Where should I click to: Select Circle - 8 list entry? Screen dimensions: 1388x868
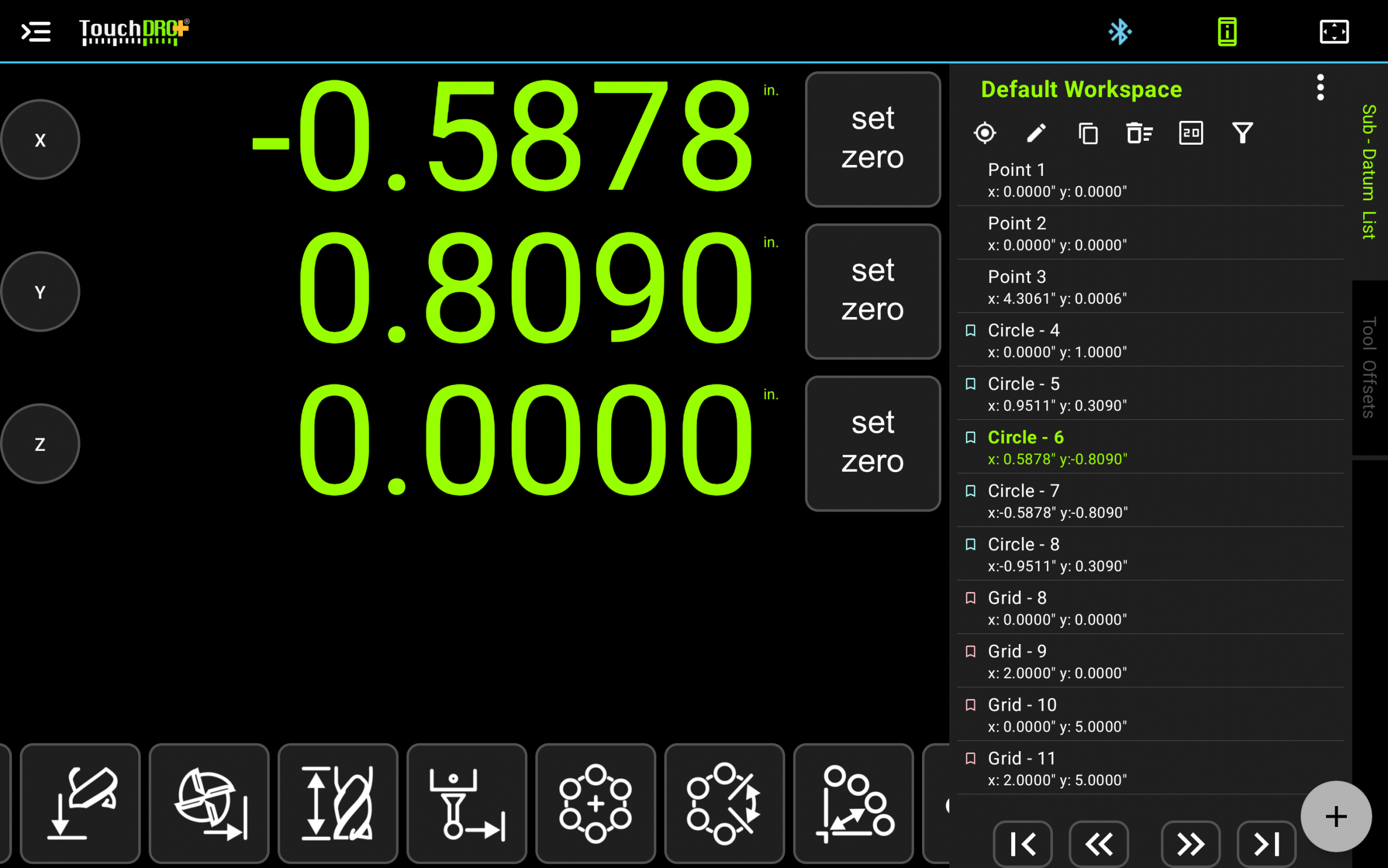[1151, 554]
